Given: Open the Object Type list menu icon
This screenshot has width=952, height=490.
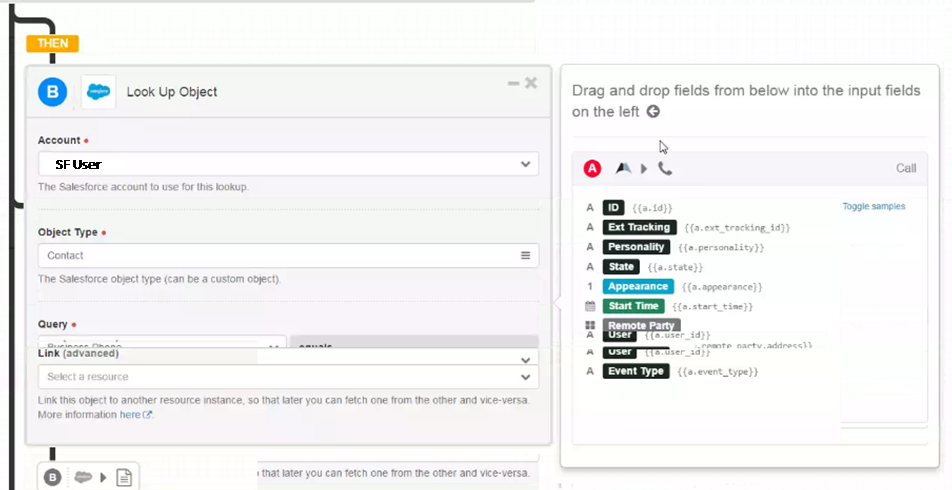Looking at the screenshot, I should click(x=525, y=256).
